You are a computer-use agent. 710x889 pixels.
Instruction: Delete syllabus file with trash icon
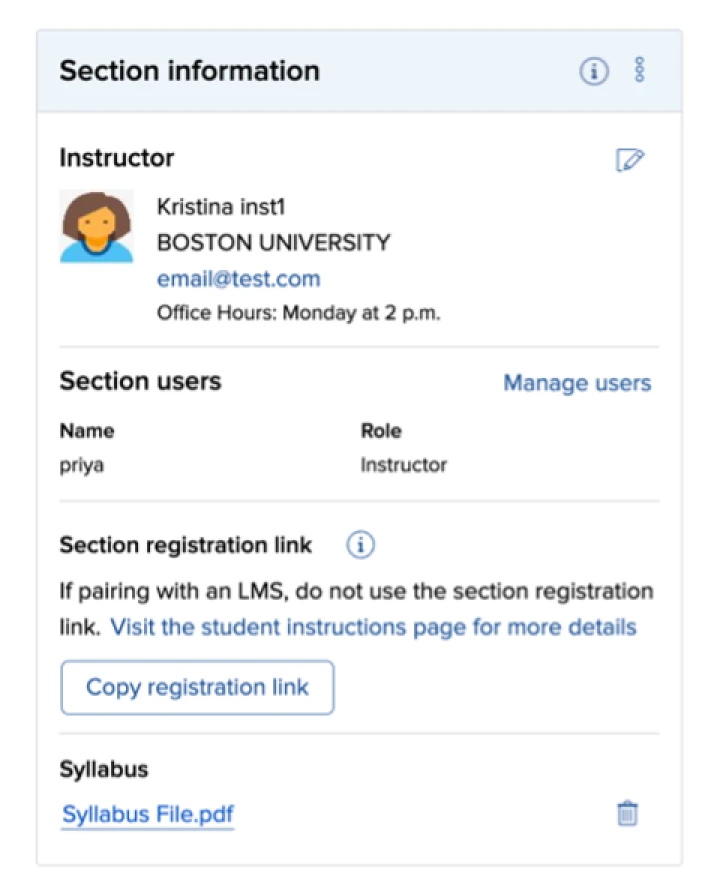pos(627,814)
